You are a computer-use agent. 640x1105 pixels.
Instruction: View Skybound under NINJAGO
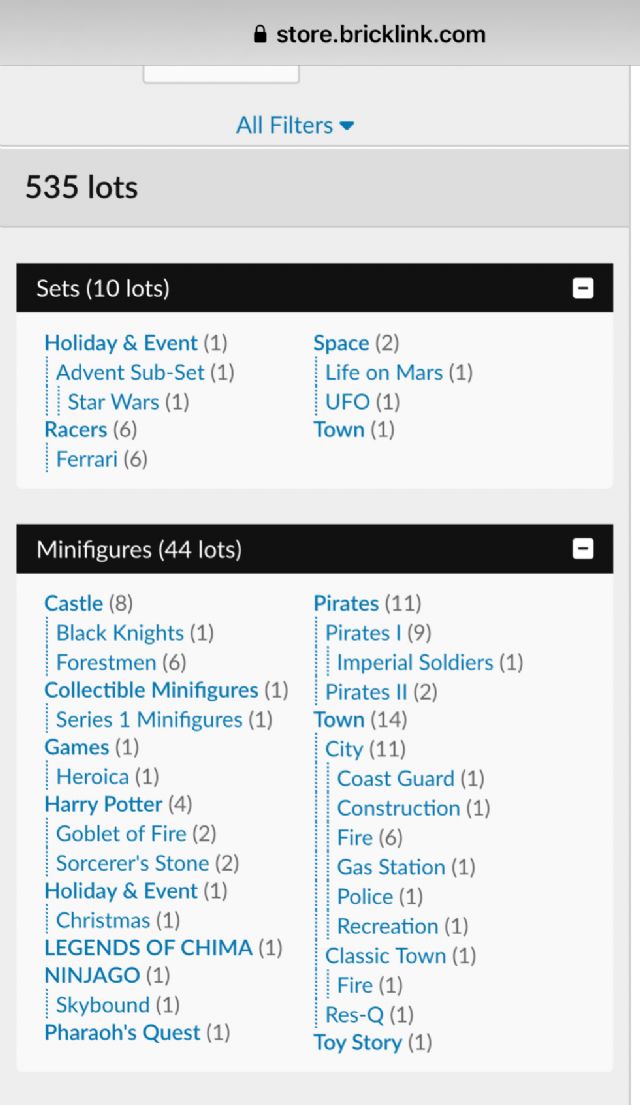pyautogui.click(x=102, y=1005)
